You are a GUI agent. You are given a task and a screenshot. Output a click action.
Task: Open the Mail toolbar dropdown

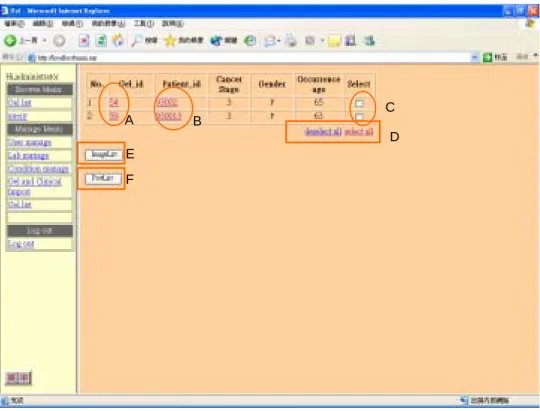coord(279,41)
